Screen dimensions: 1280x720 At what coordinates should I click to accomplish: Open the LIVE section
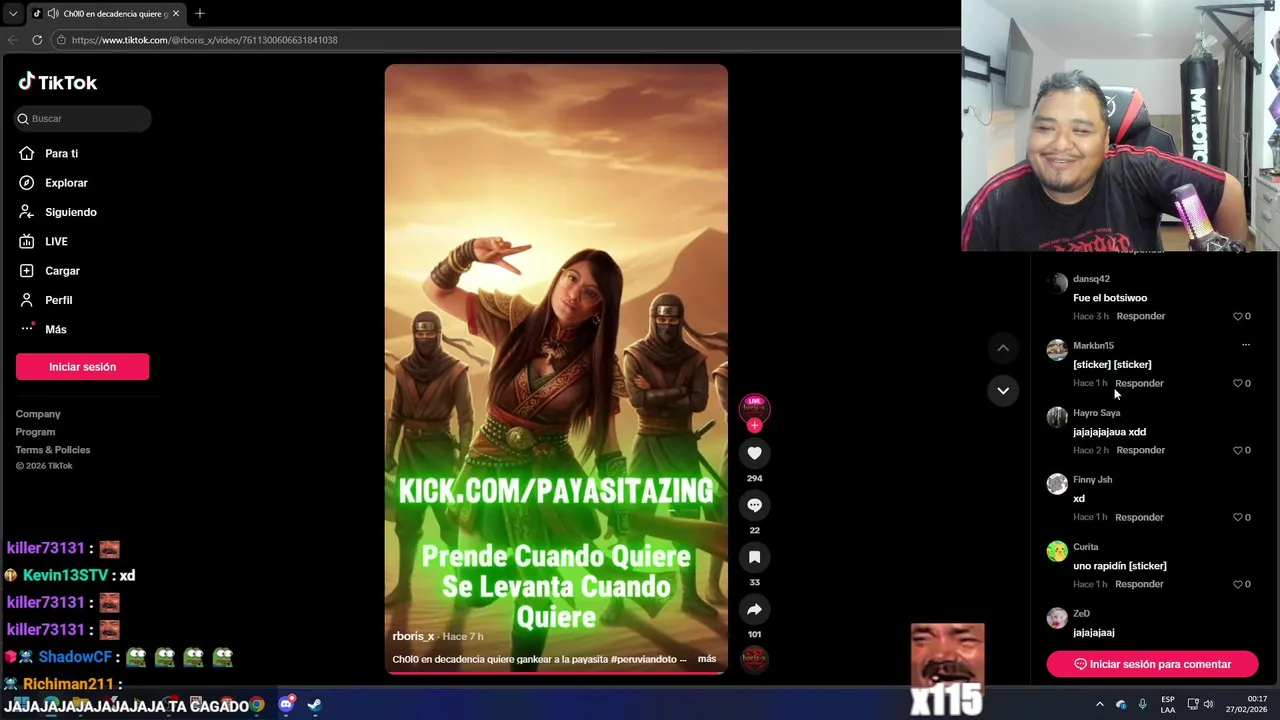[x=56, y=241]
